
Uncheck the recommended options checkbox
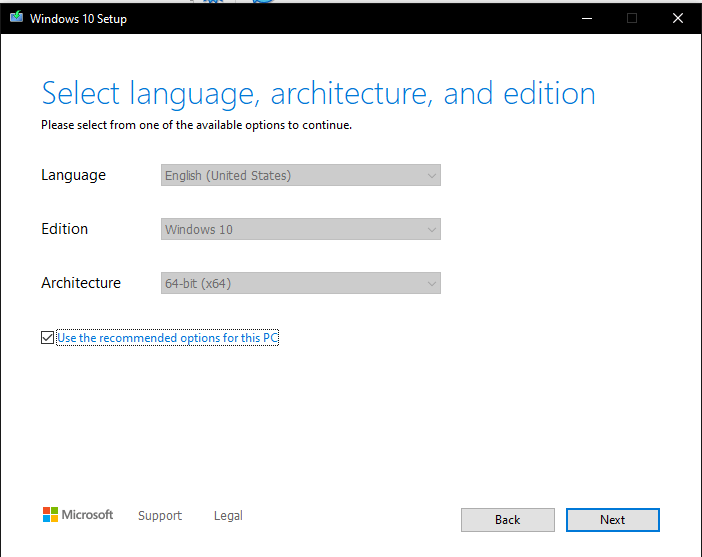click(x=47, y=338)
